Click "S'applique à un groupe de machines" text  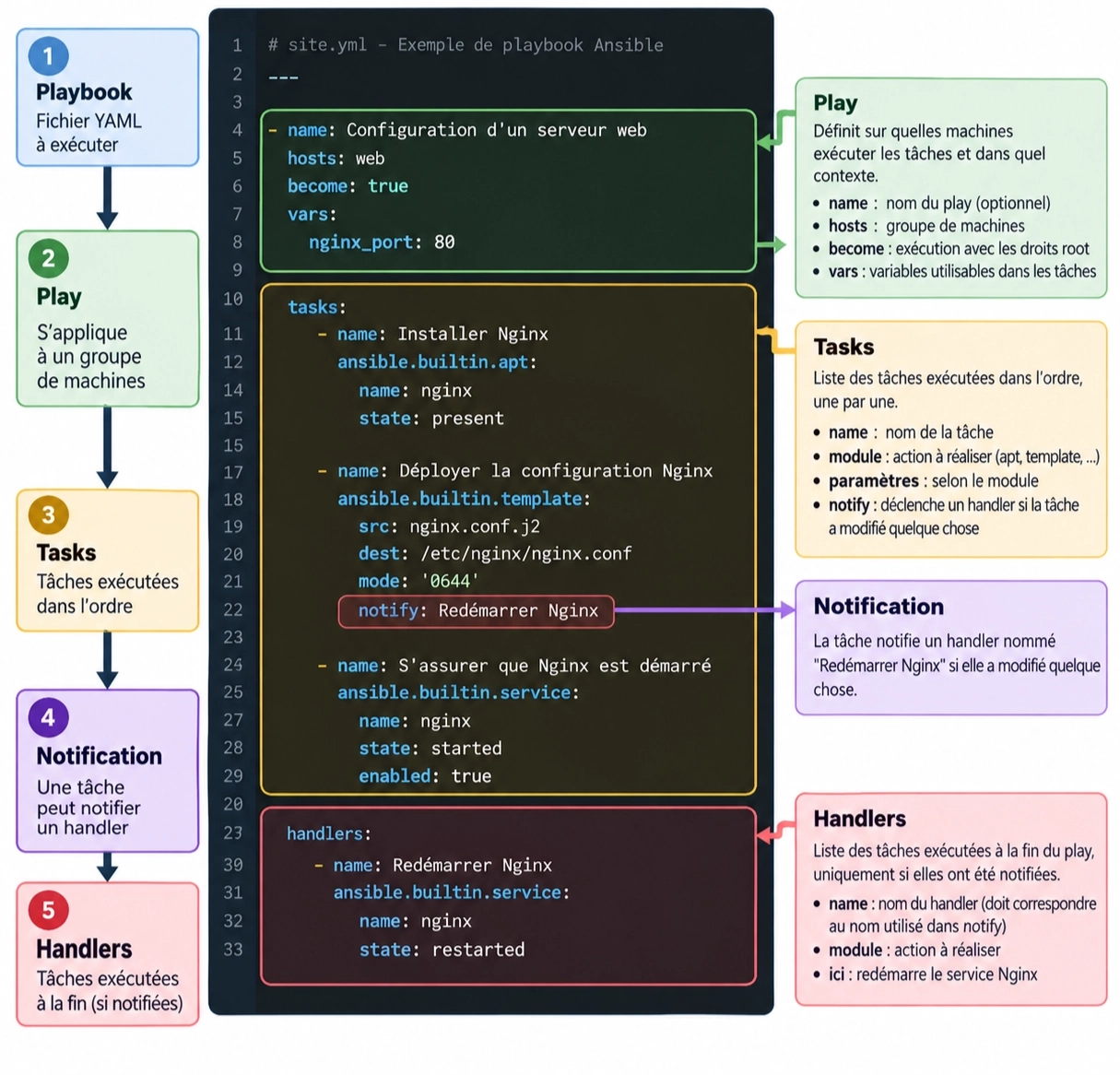tap(90, 357)
